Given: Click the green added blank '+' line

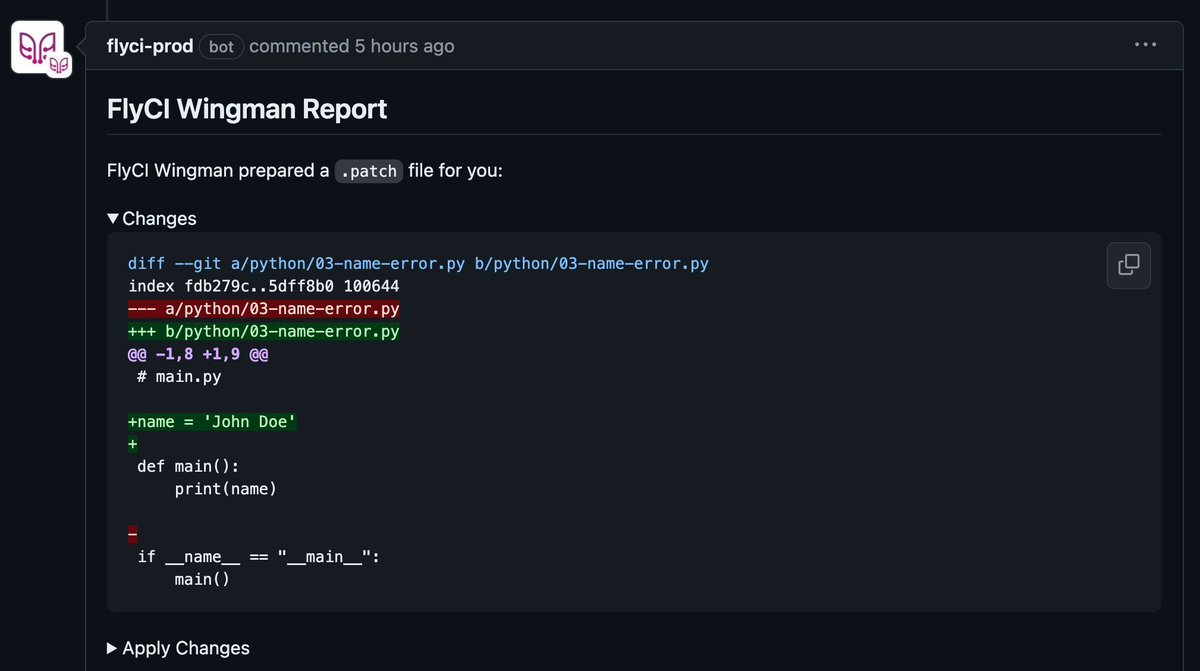Looking at the screenshot, I should coord(133,444).
